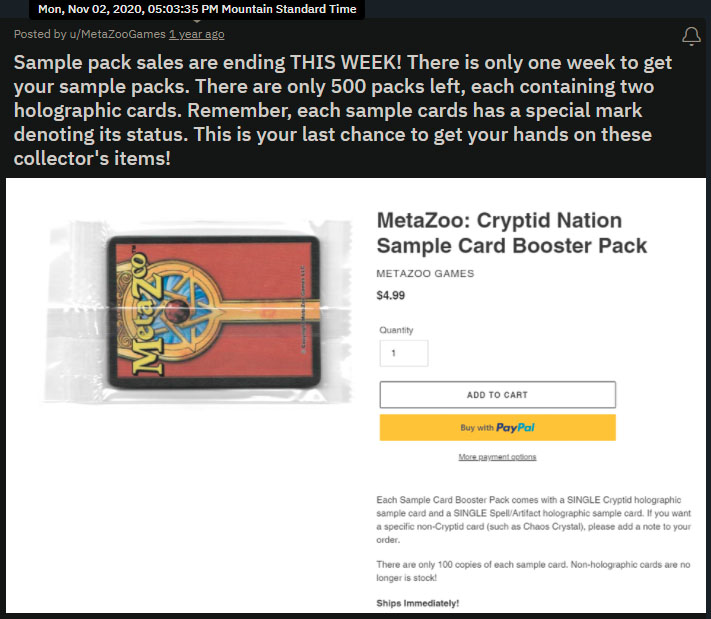This screenshot has height=619, width=711.
Task: Click the "1 year ago" timestamp link
Action: coord(196,34)
